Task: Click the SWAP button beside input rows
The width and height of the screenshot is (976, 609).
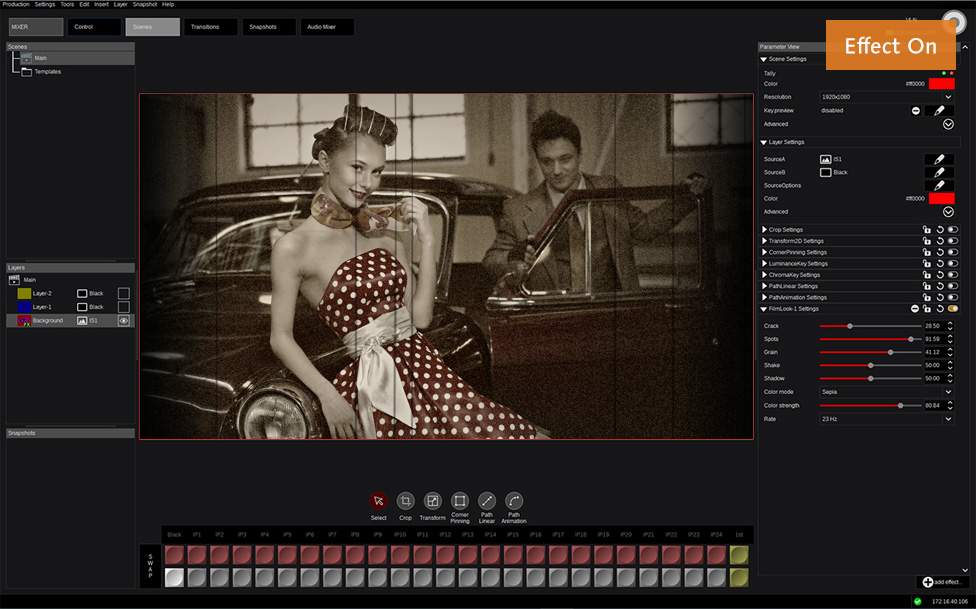Action: [x=150, y=565]
